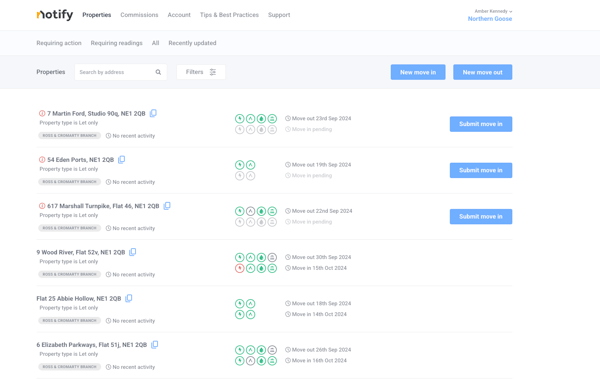Submit move in for 617 Marshall Turnpike

coord(481,217)
